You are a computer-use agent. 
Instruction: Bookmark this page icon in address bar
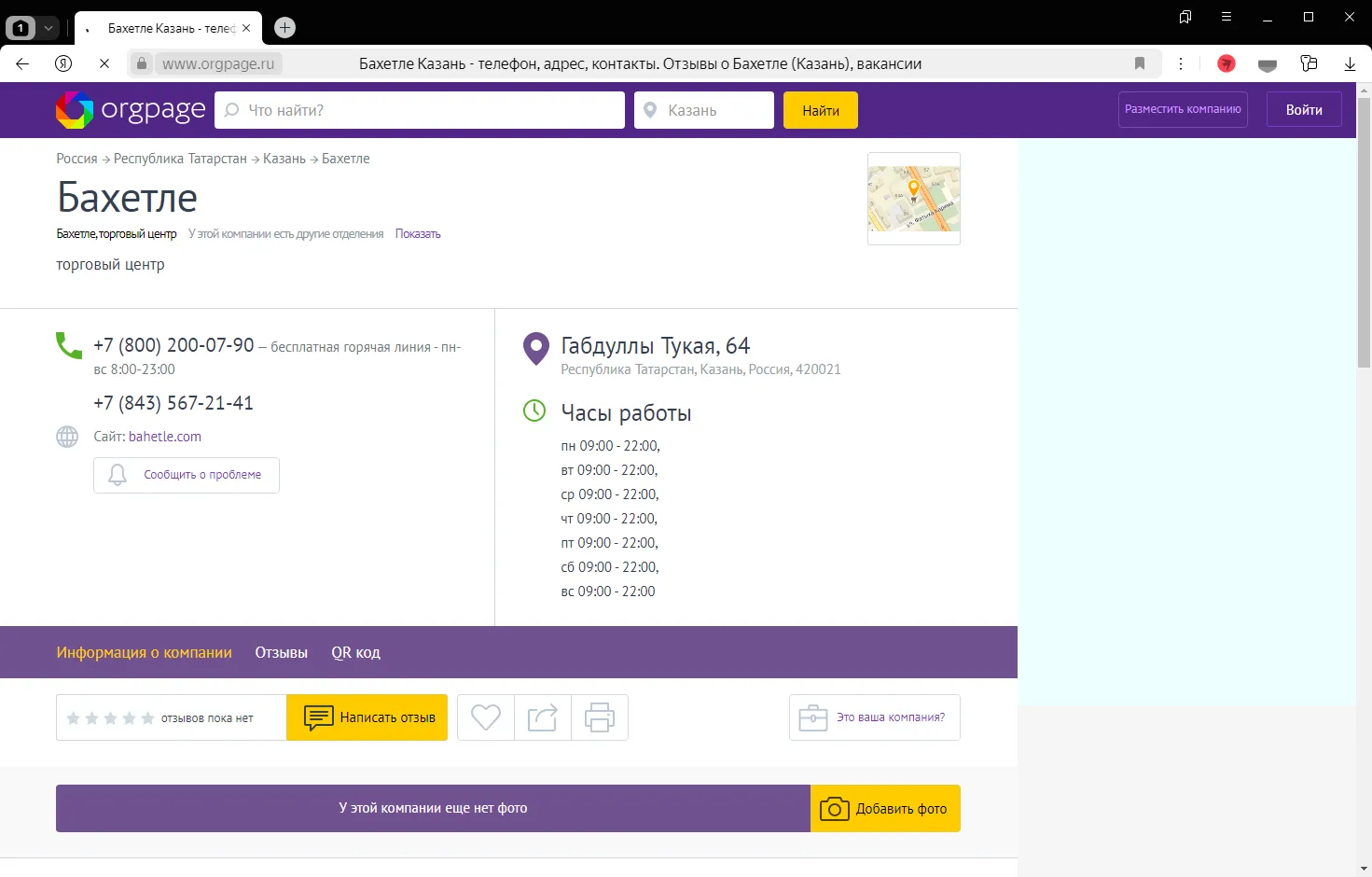point(1140,63)
